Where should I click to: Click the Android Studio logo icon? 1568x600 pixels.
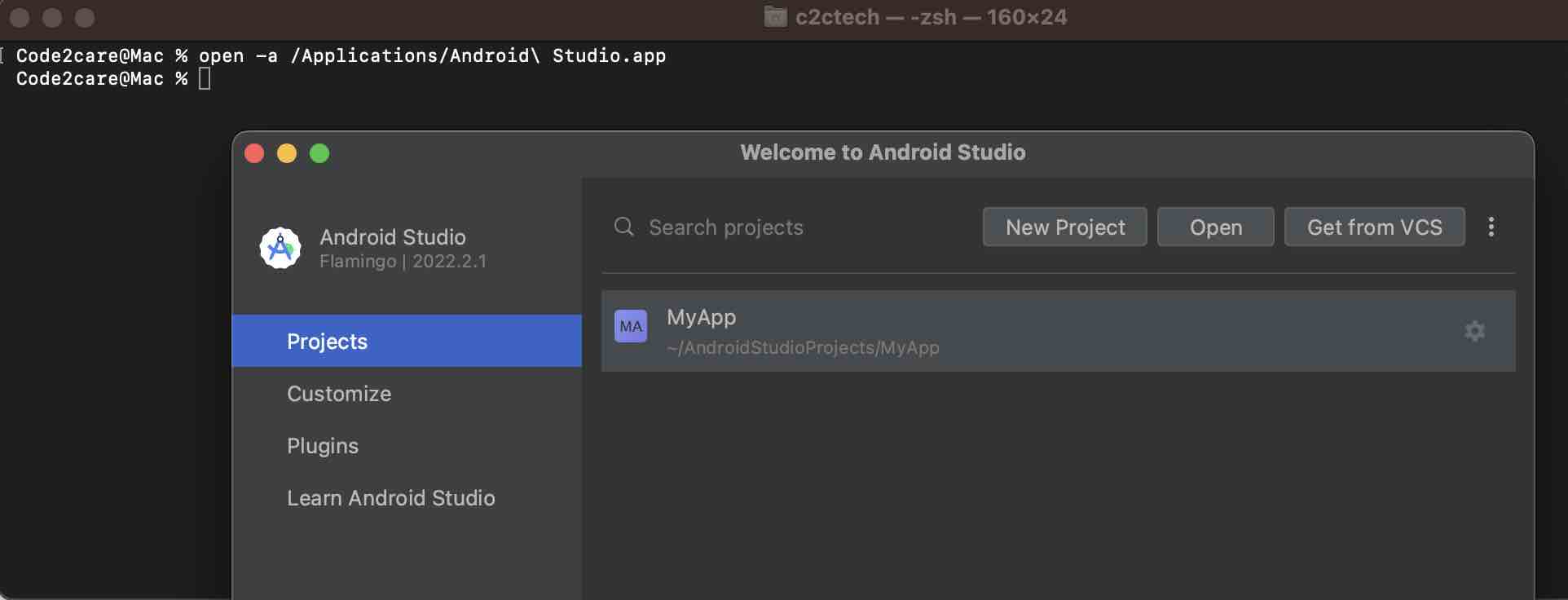[x=280, y=248]
